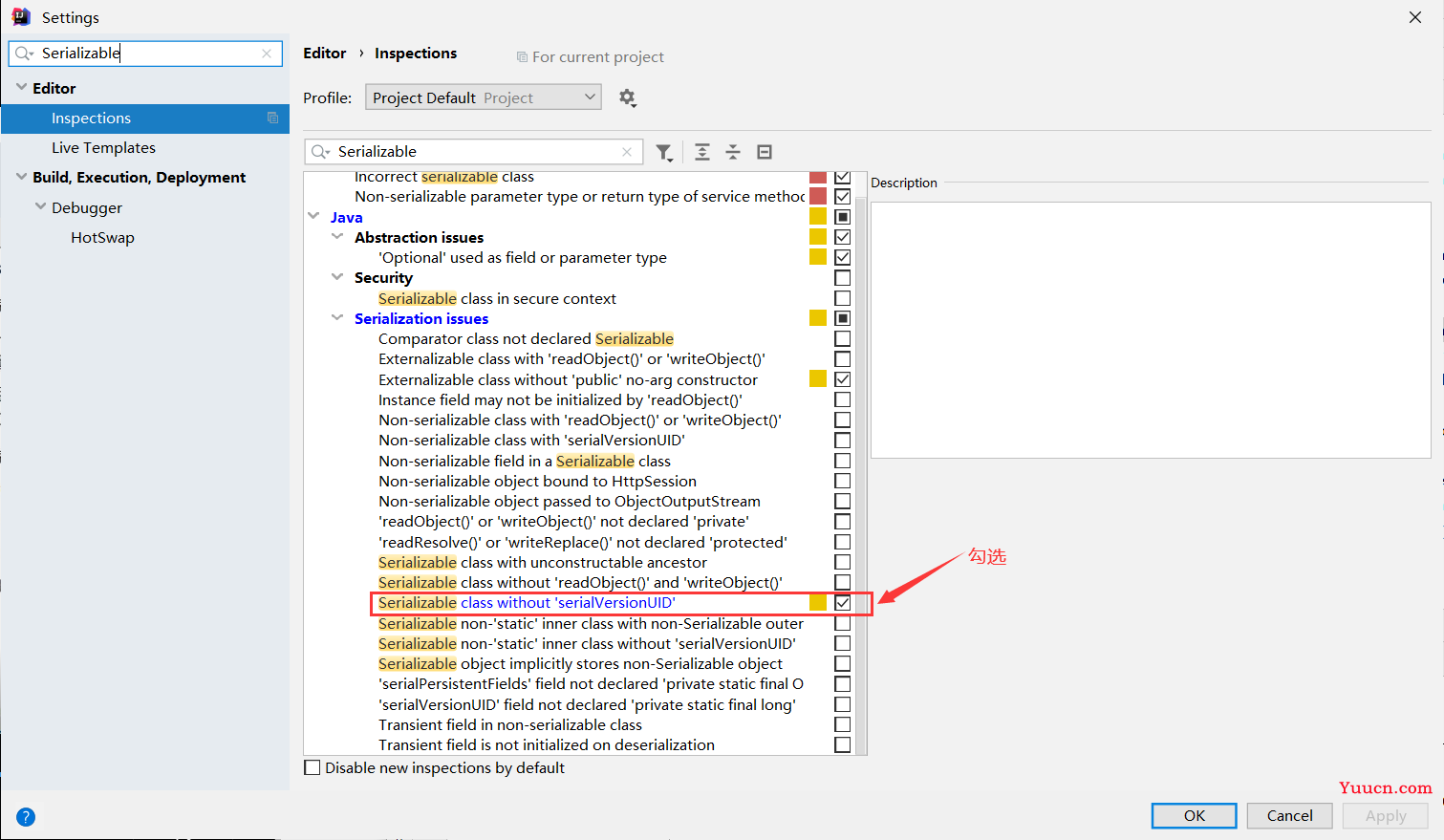This screenshot has width=1444, height=840.
Task: Click the red severity swatch for 'Incorrect serializable class'
Action: click(x=818, y=178)
